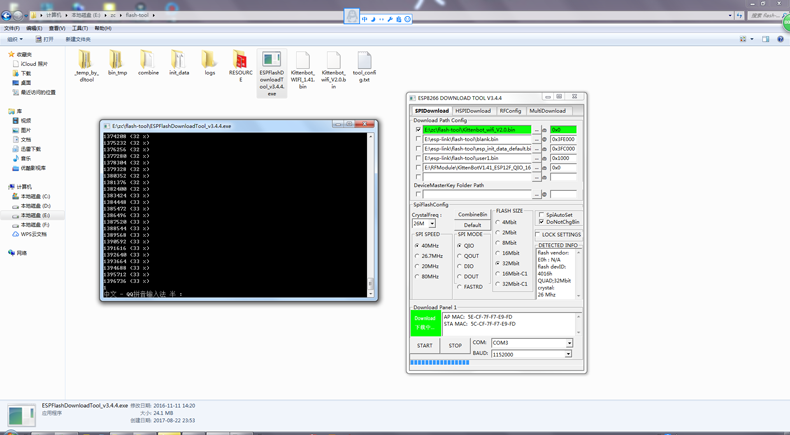The width and height of the screenshot is (790, 435).
Task: Uncheck the Kittenbot_wifi_V2.0.bin path checkbox
Action: [x=418, y=130]
